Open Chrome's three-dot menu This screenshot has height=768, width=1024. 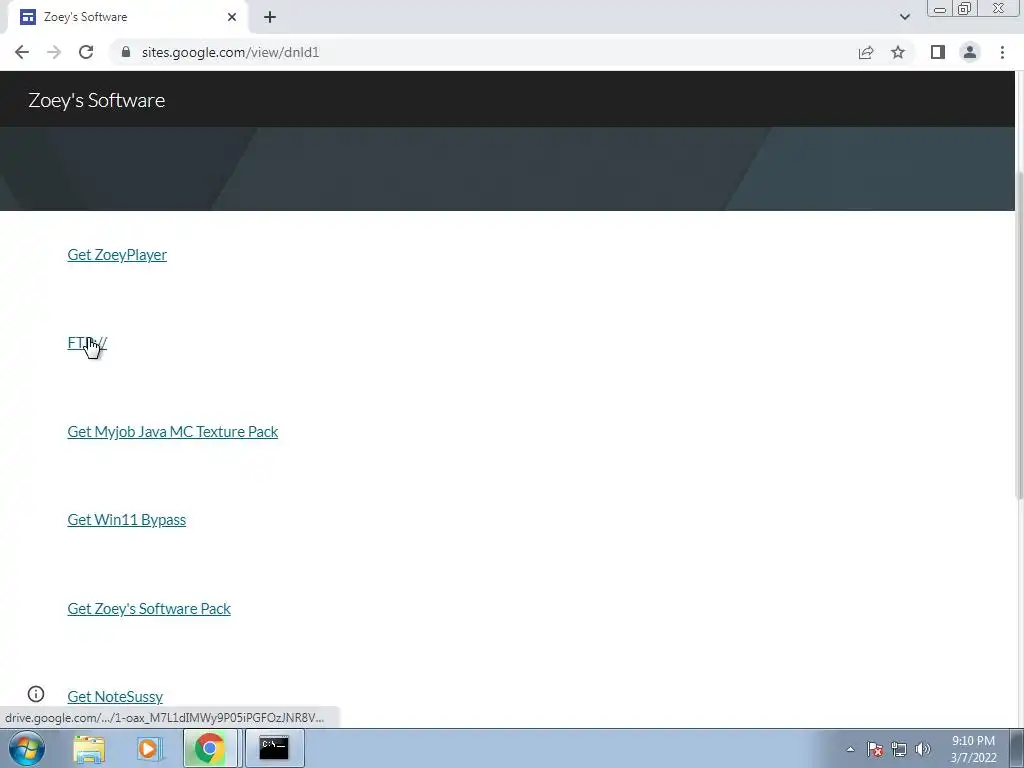pos(1002,52)
